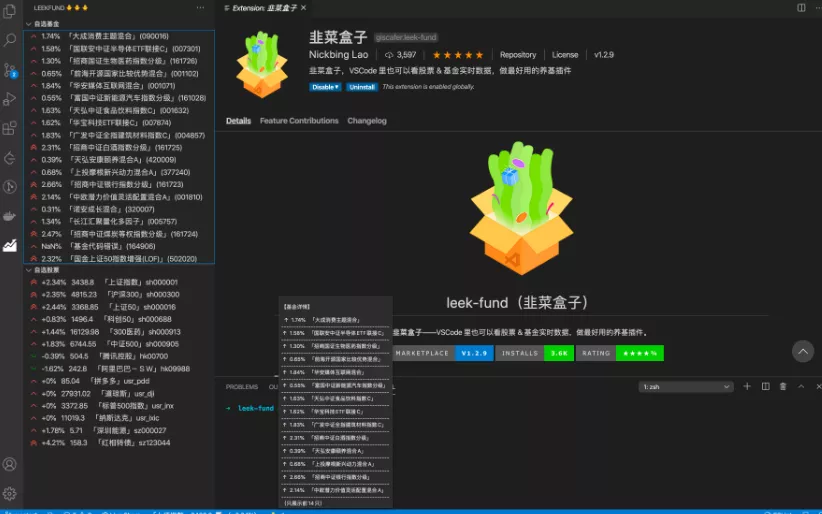Screen dimensions: 822x514
Task: Open the Run and Debug view
Action: point(9,99)
